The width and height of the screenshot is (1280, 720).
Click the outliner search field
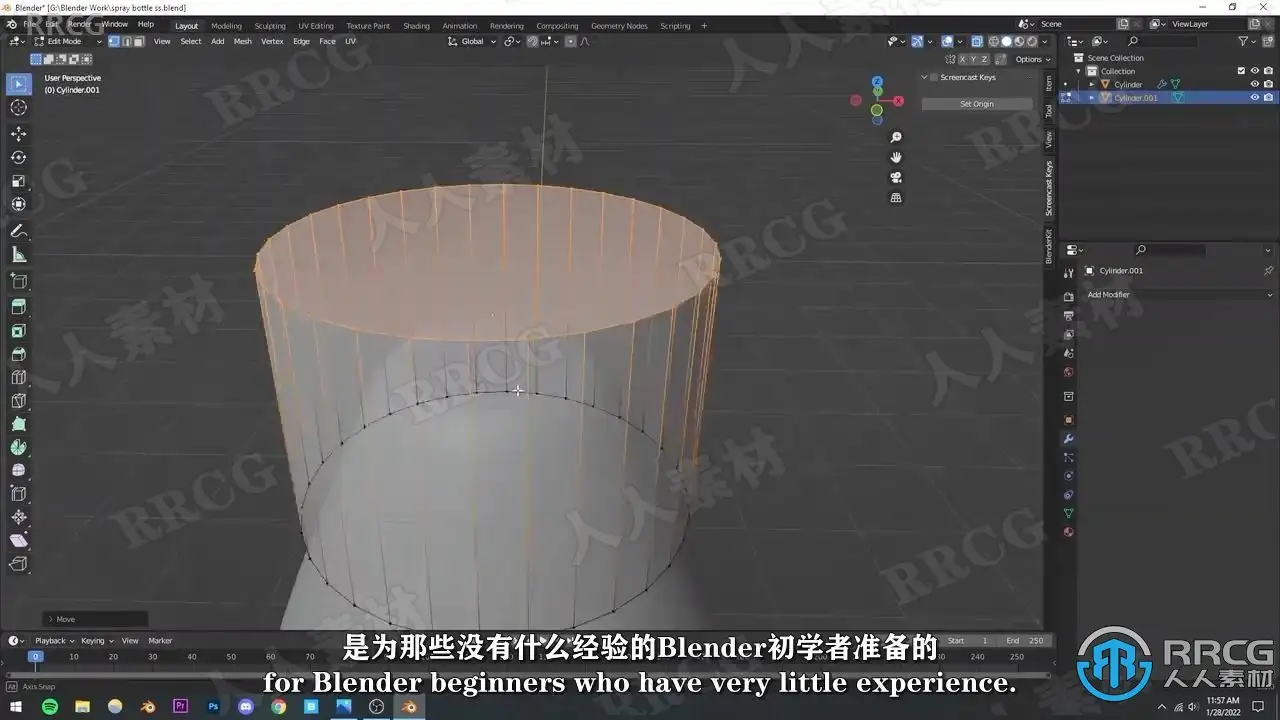pyautogui.click(x=1160, y=41)
